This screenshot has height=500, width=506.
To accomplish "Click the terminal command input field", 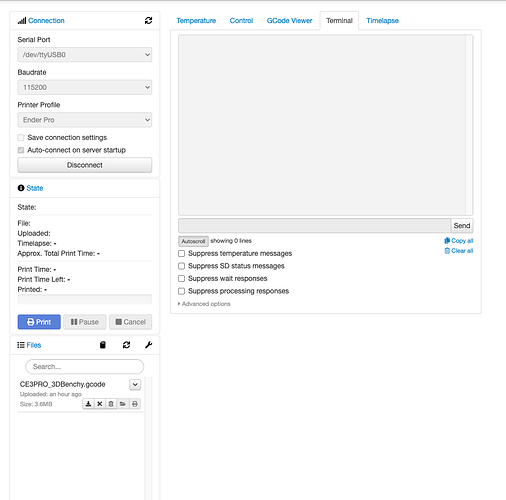I will (314, 226).
